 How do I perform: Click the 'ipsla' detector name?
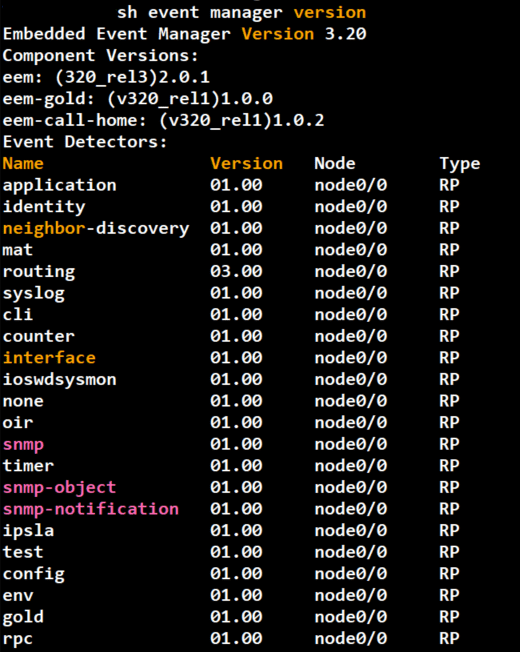pyautogui.click(x=28, y=531)
